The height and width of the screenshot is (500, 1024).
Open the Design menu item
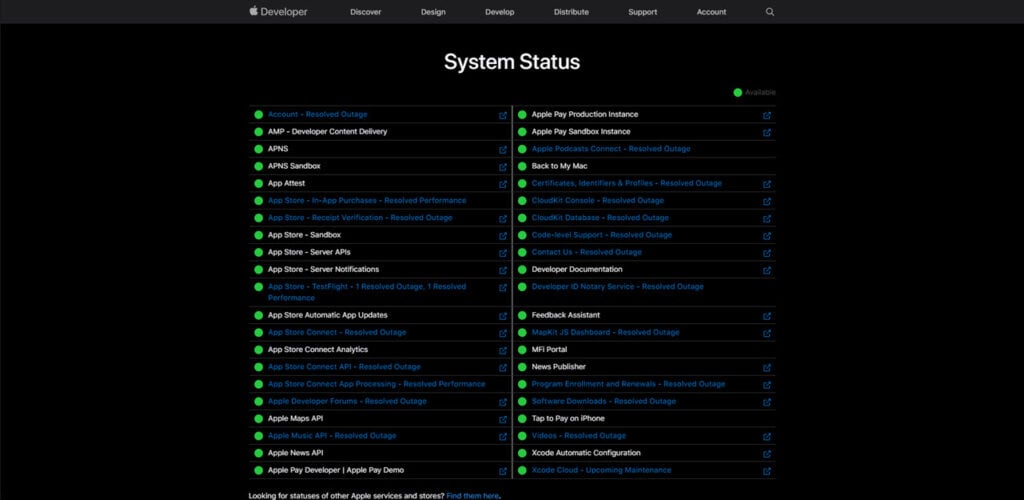(x=433, y=12)
